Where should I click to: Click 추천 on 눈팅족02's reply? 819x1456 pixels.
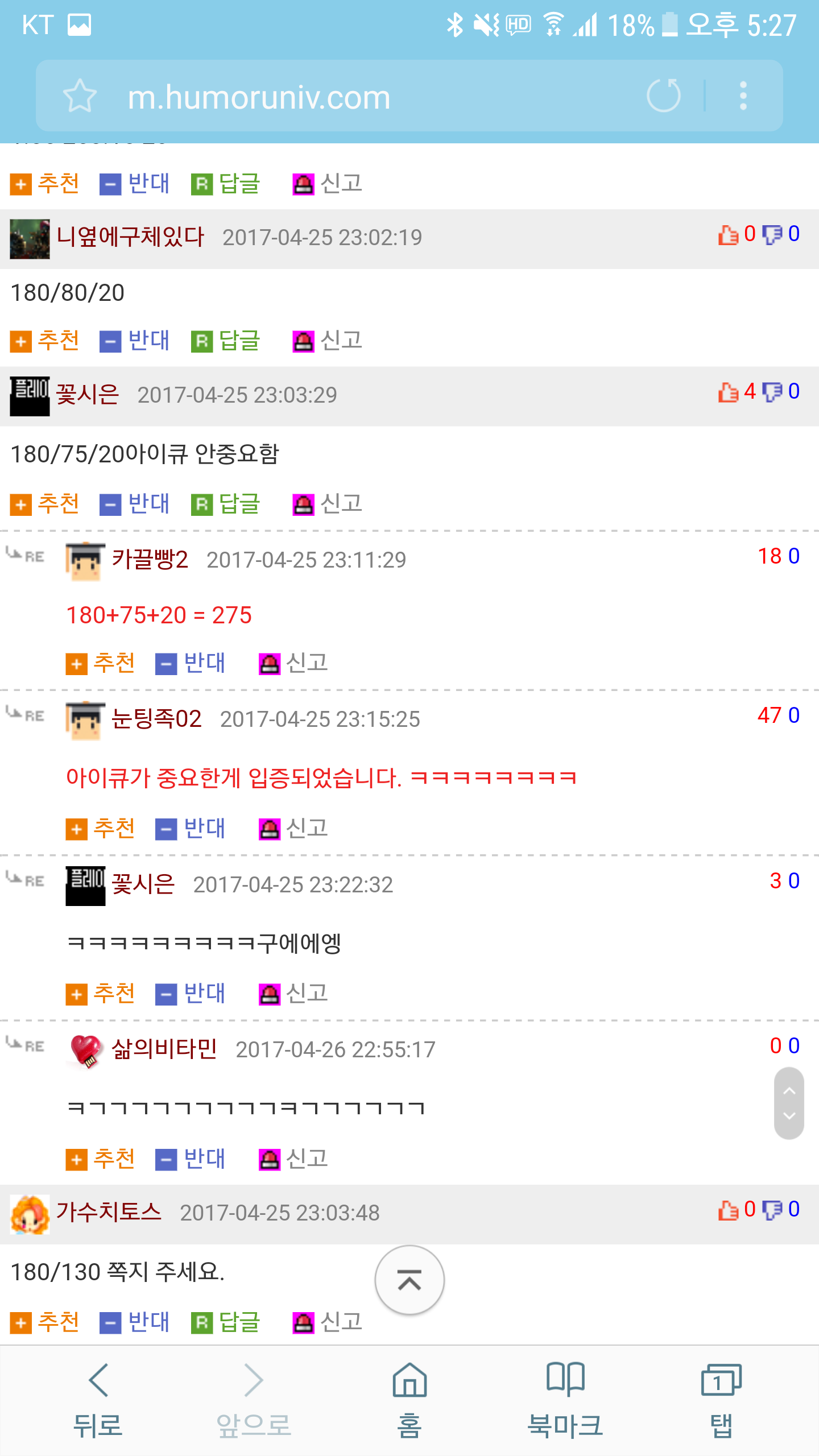coord(101,829)
